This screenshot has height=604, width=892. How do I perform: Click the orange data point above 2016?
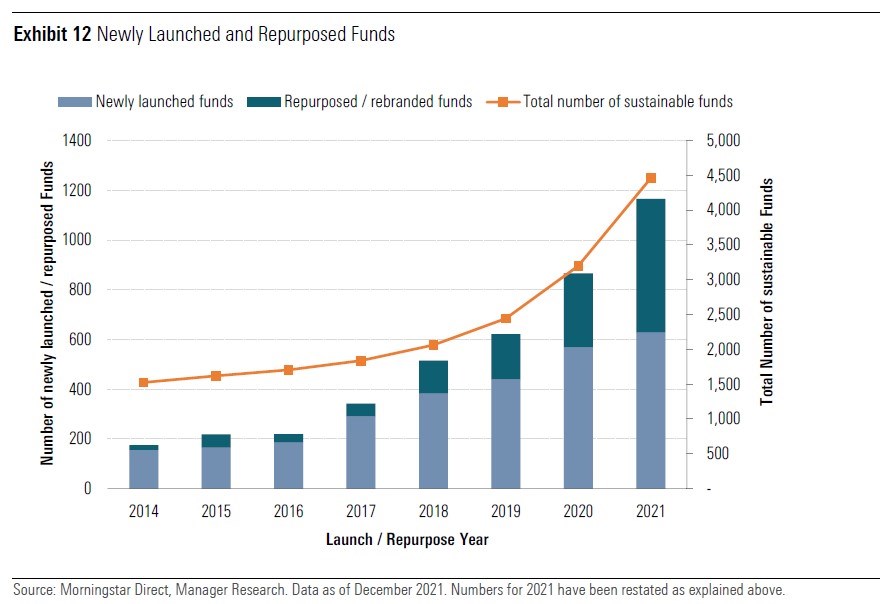[288, 370]
